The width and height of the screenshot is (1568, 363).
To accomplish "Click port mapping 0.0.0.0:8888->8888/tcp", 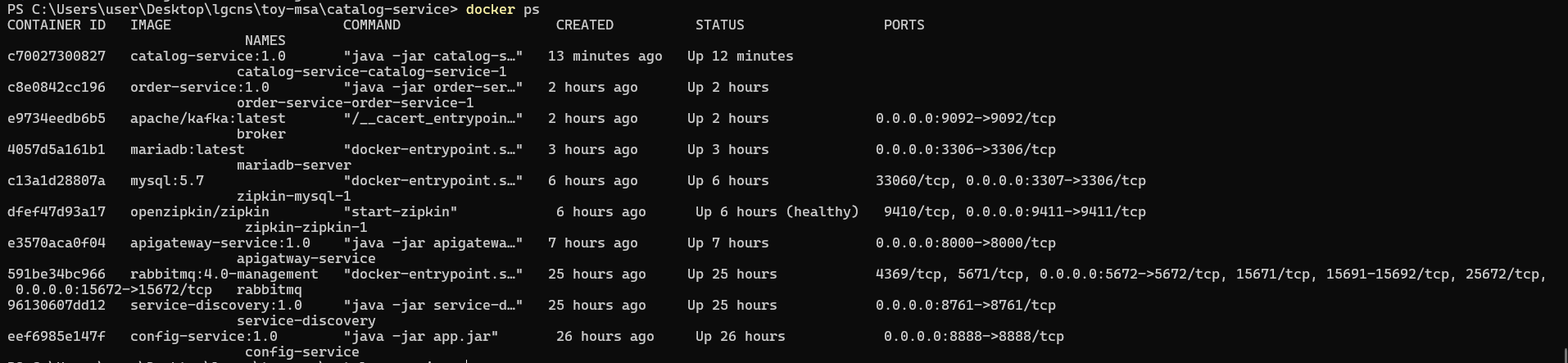I will [x=974, y=337].
